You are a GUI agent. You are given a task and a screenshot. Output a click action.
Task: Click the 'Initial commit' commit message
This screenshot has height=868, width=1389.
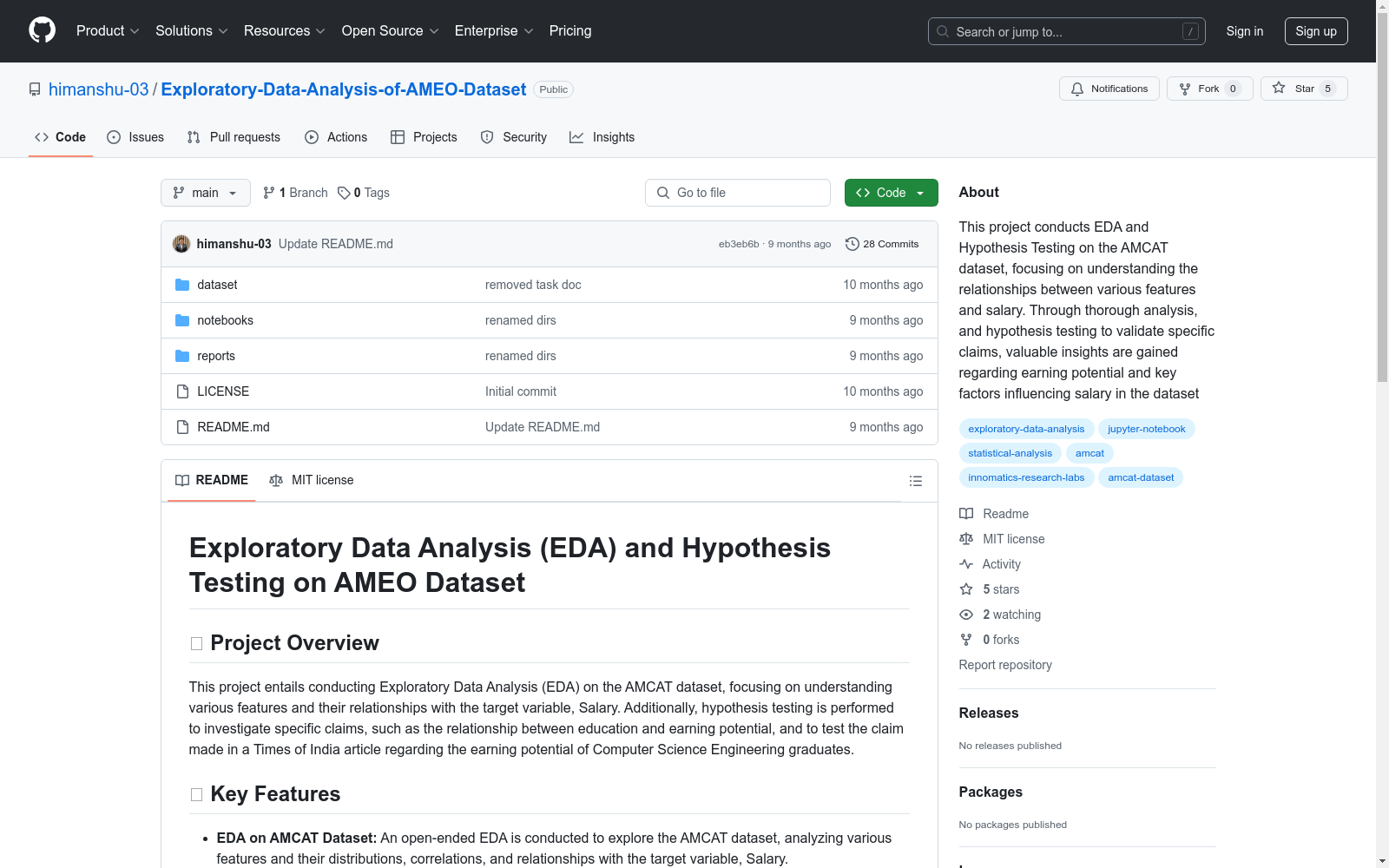tap(521, 391)
